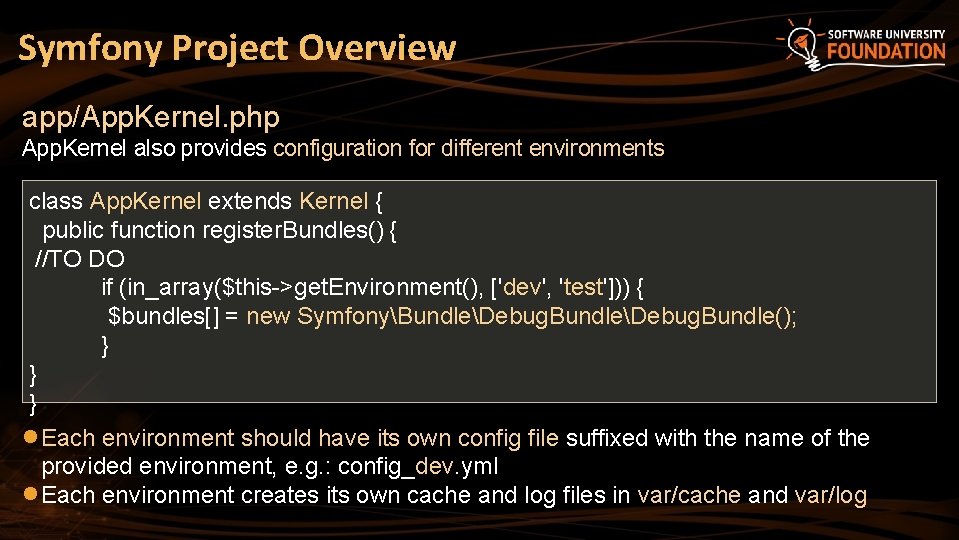Image resolution: width=959 pixels, height=540 pixels.
Task: Click 'var/log' highlighted path text
Action: 831,495
